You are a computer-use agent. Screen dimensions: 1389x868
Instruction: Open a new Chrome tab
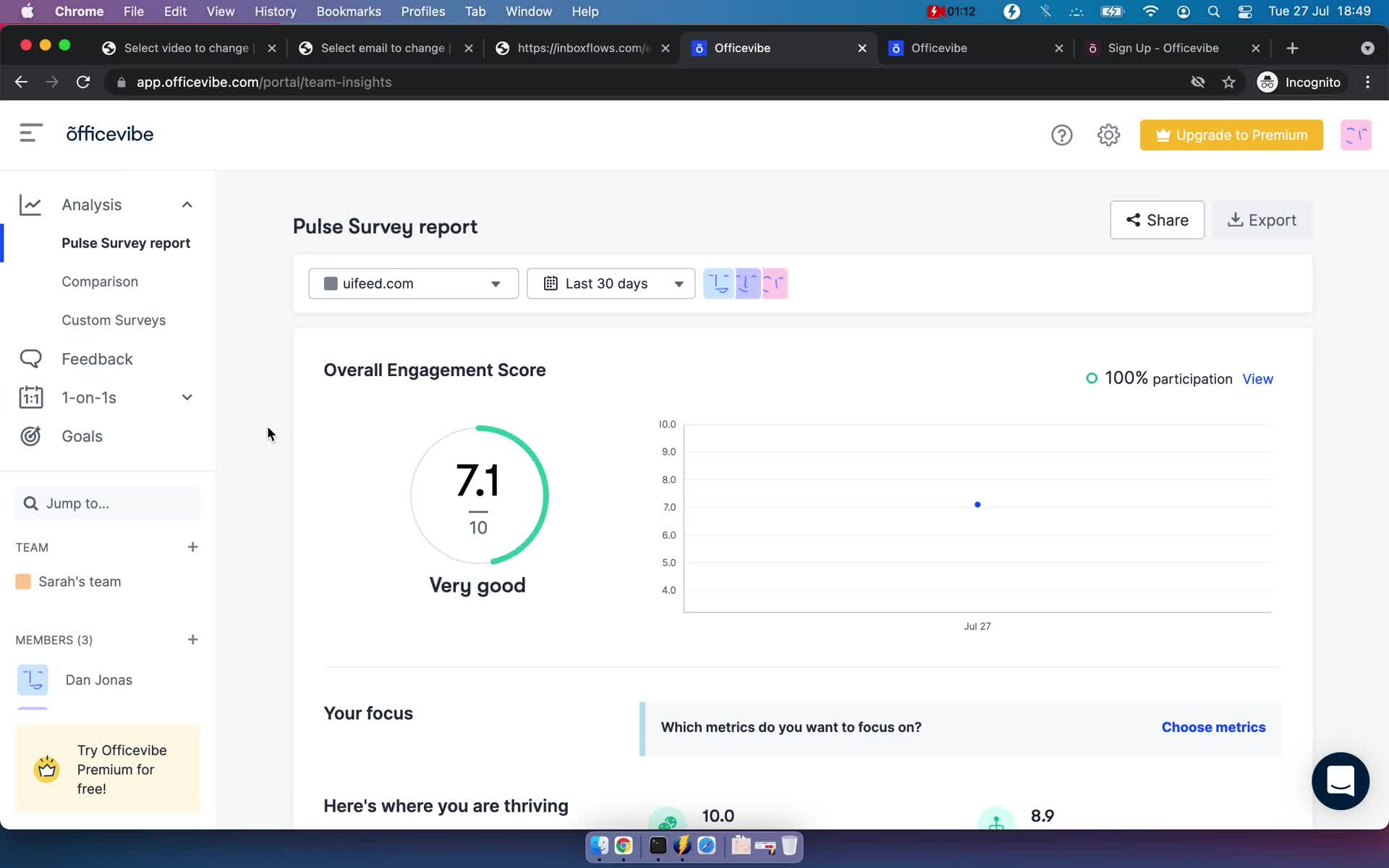(1292, 48)
